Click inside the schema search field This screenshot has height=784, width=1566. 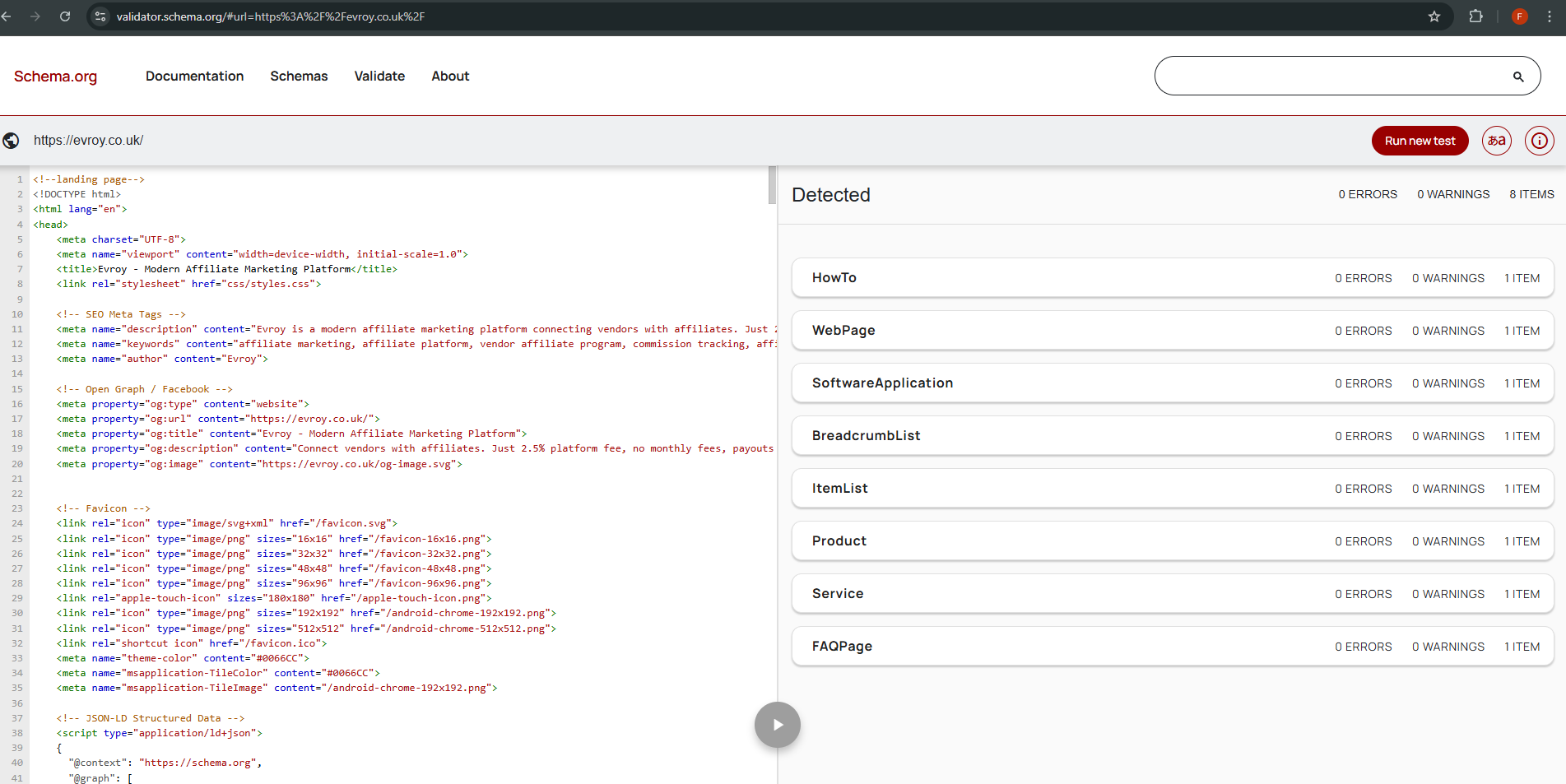(x=1317, y=76)
